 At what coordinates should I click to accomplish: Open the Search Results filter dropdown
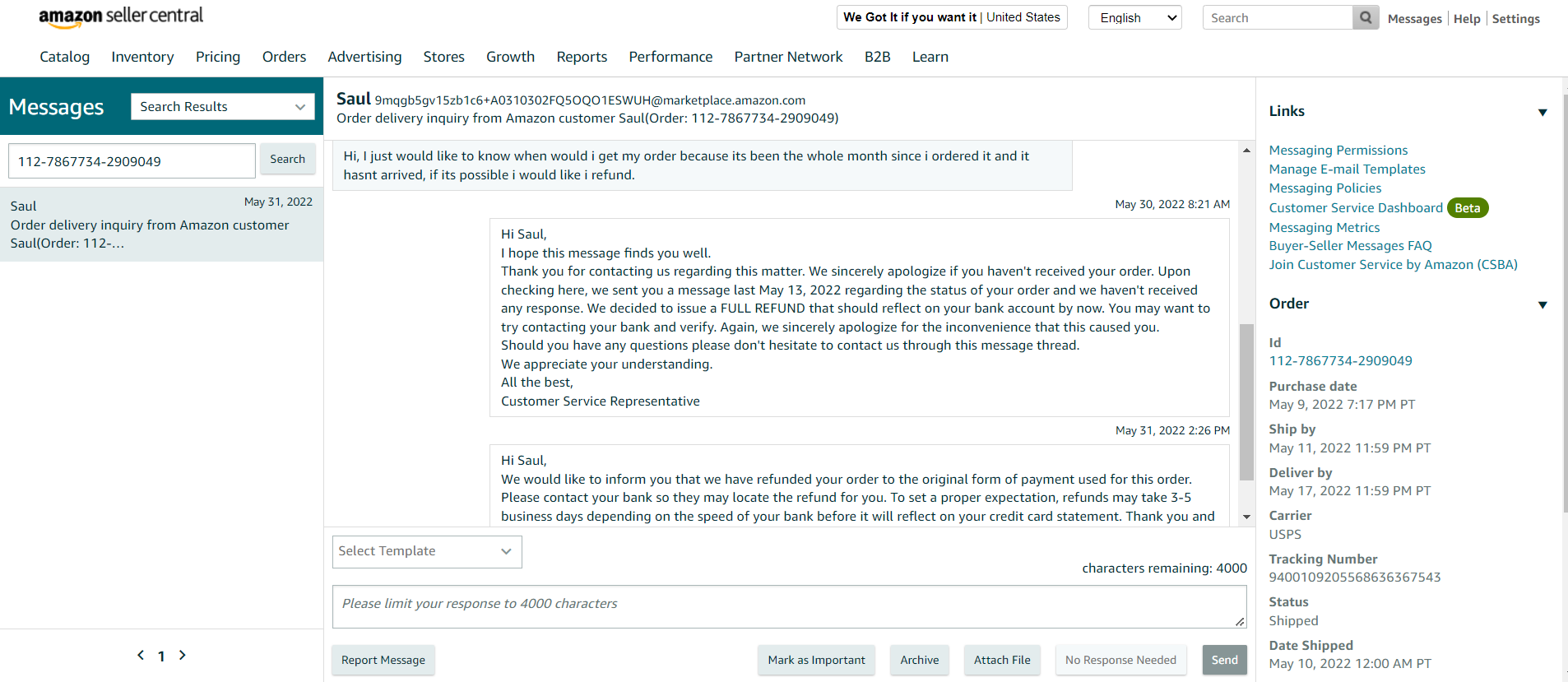click(x=223, y=106)
